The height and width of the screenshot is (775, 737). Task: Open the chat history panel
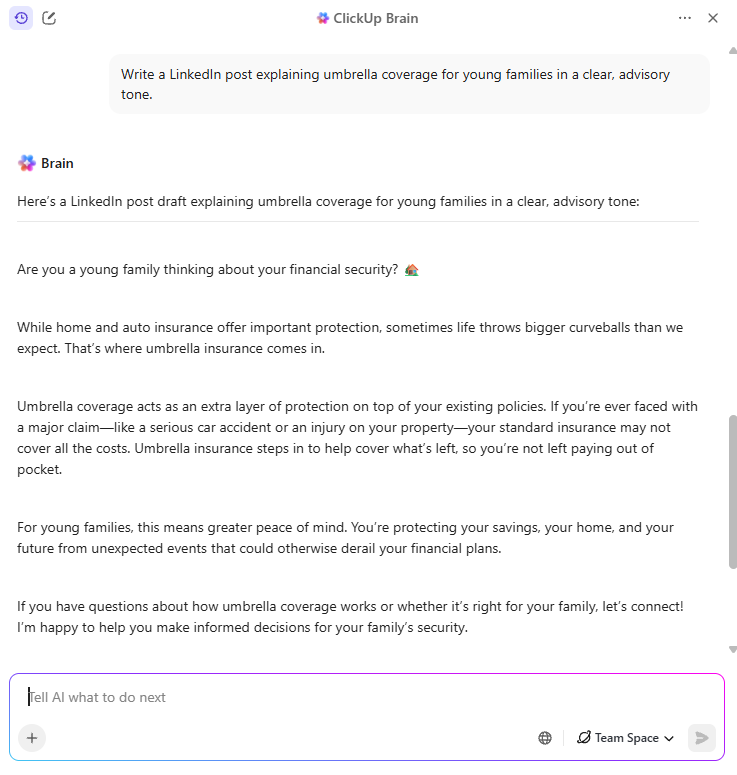pyautogui.click(x=21, y=18)
